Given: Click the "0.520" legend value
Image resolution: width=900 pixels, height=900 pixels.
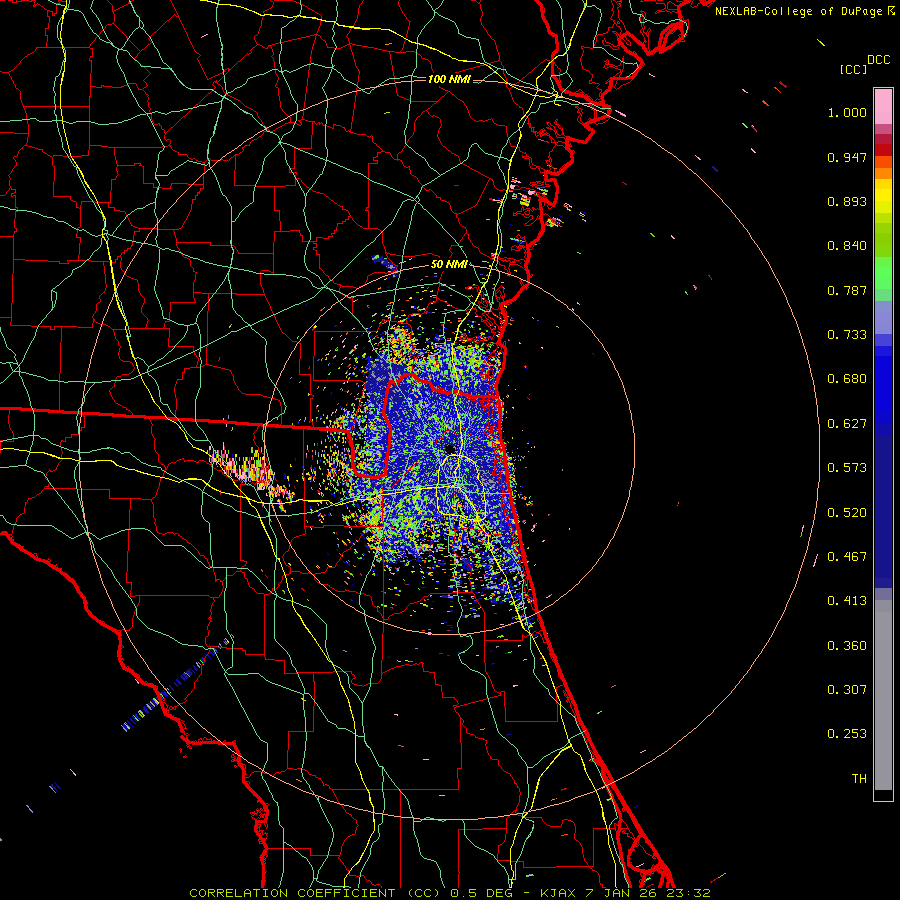Looking at the screenshot, I should click(x=847, y=513).
